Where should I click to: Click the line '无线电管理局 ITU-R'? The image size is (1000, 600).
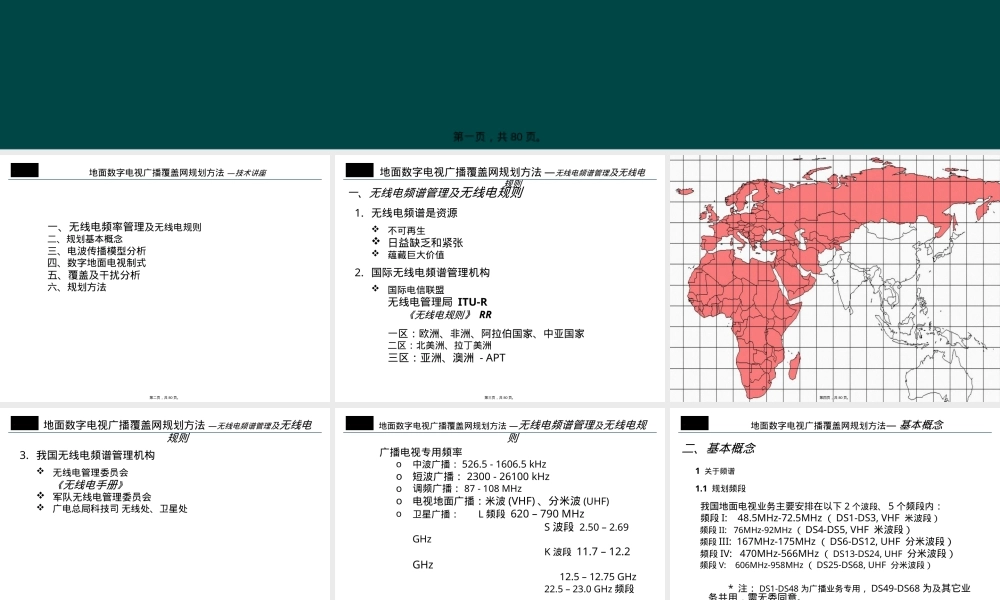point(438,302)
